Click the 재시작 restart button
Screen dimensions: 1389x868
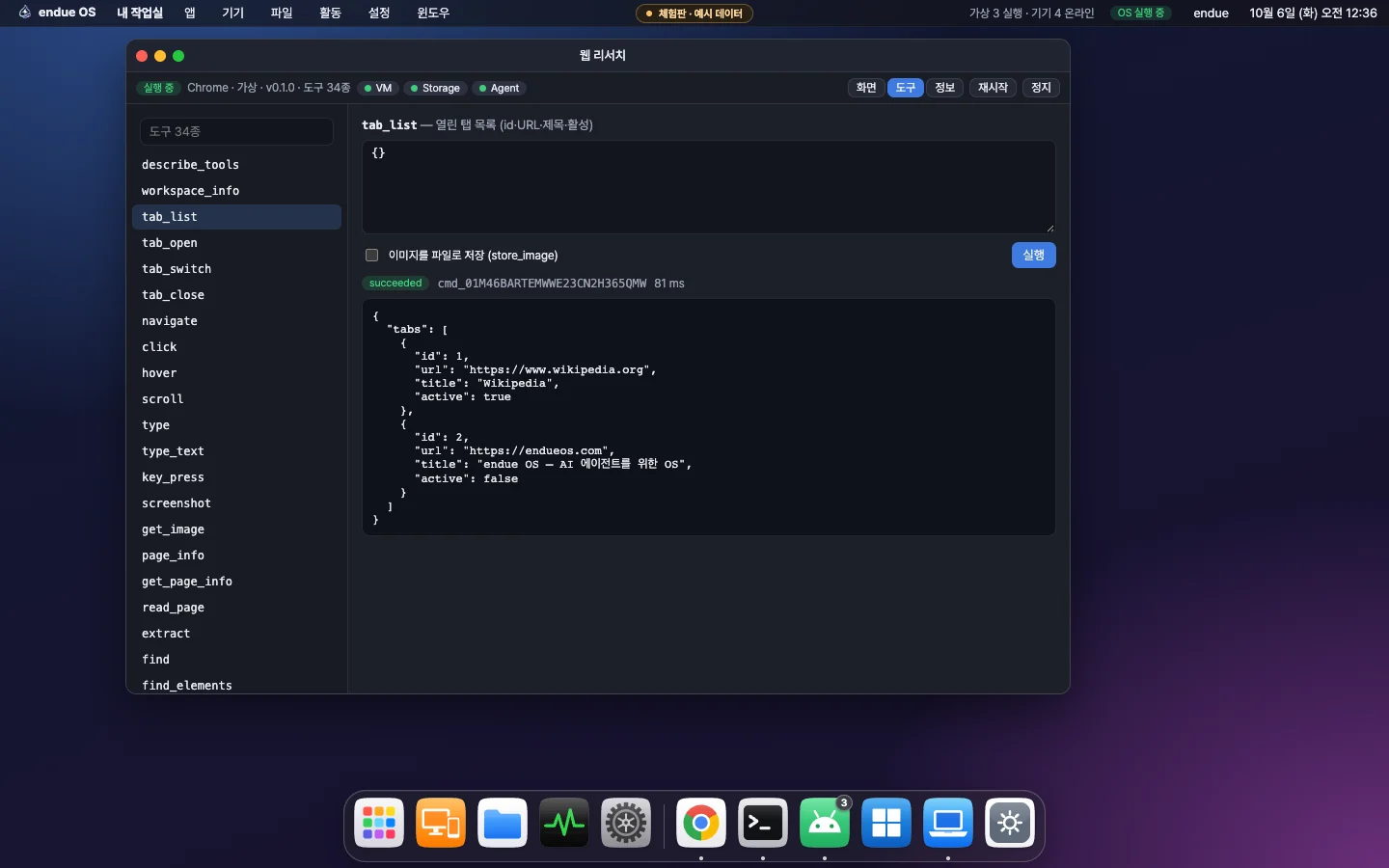tap(993, 88)
